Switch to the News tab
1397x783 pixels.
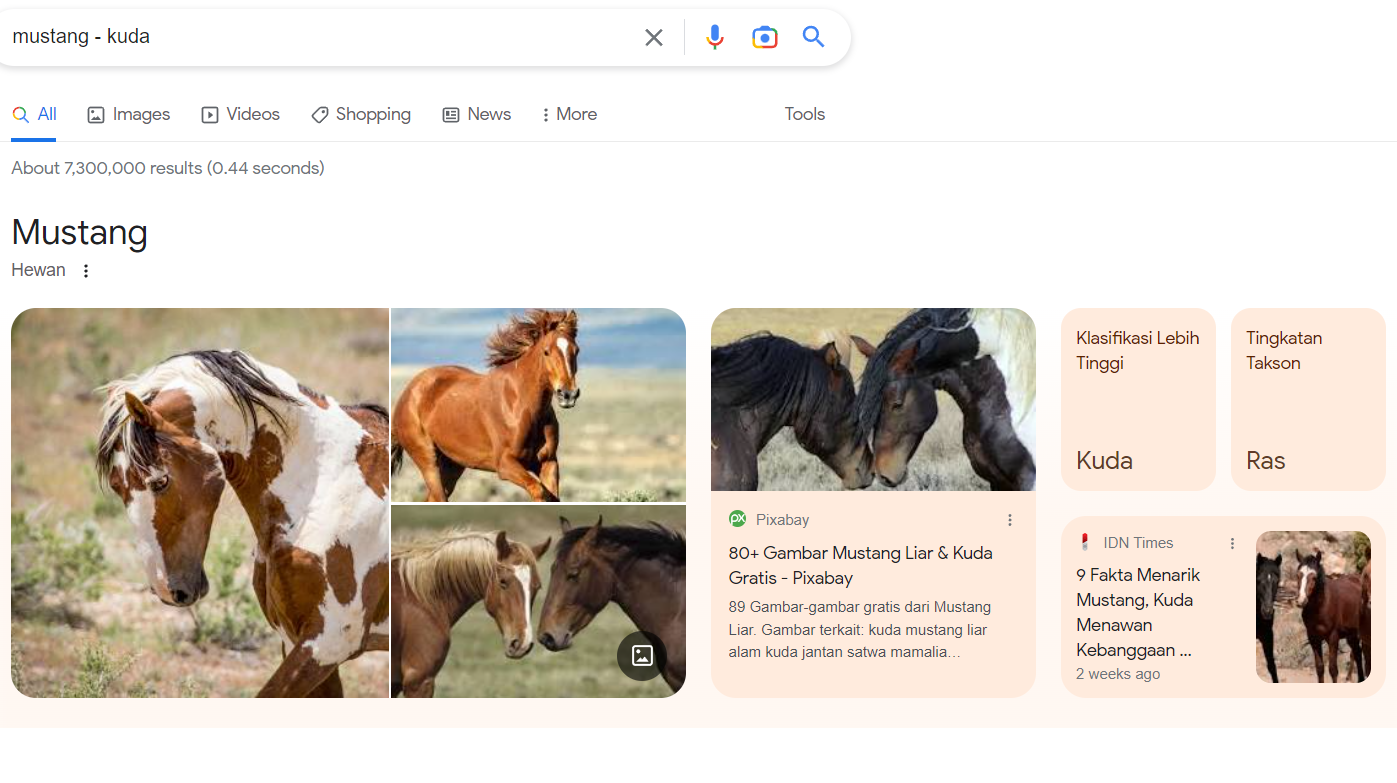477,114
